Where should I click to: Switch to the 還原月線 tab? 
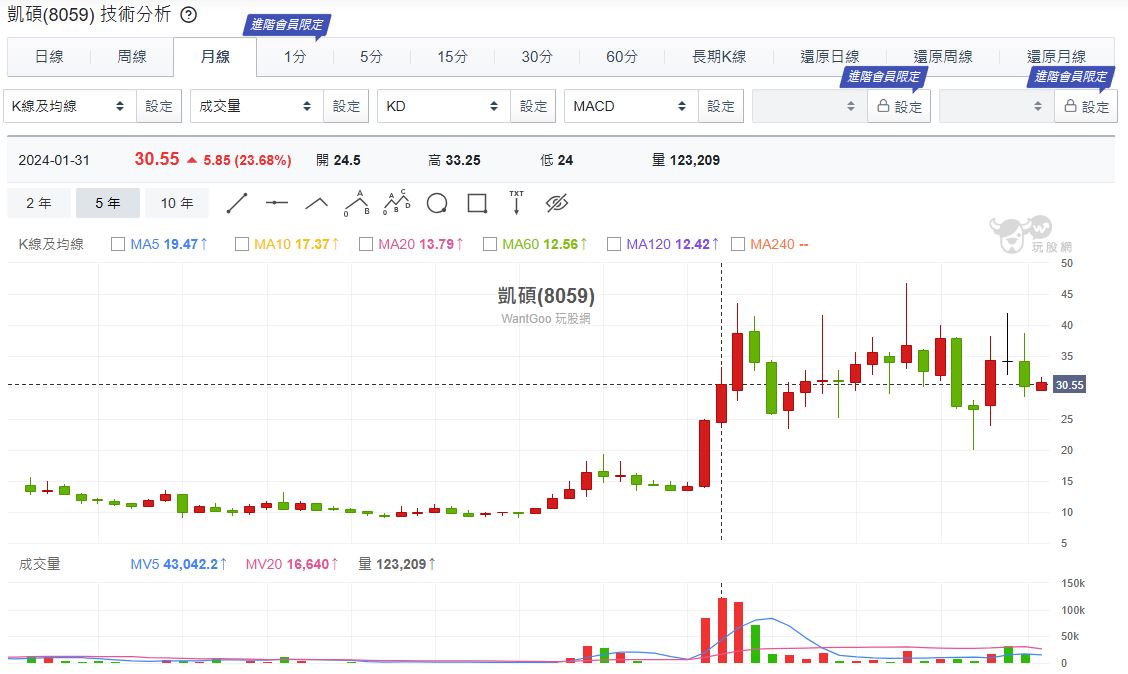(x=1056, y=57)
